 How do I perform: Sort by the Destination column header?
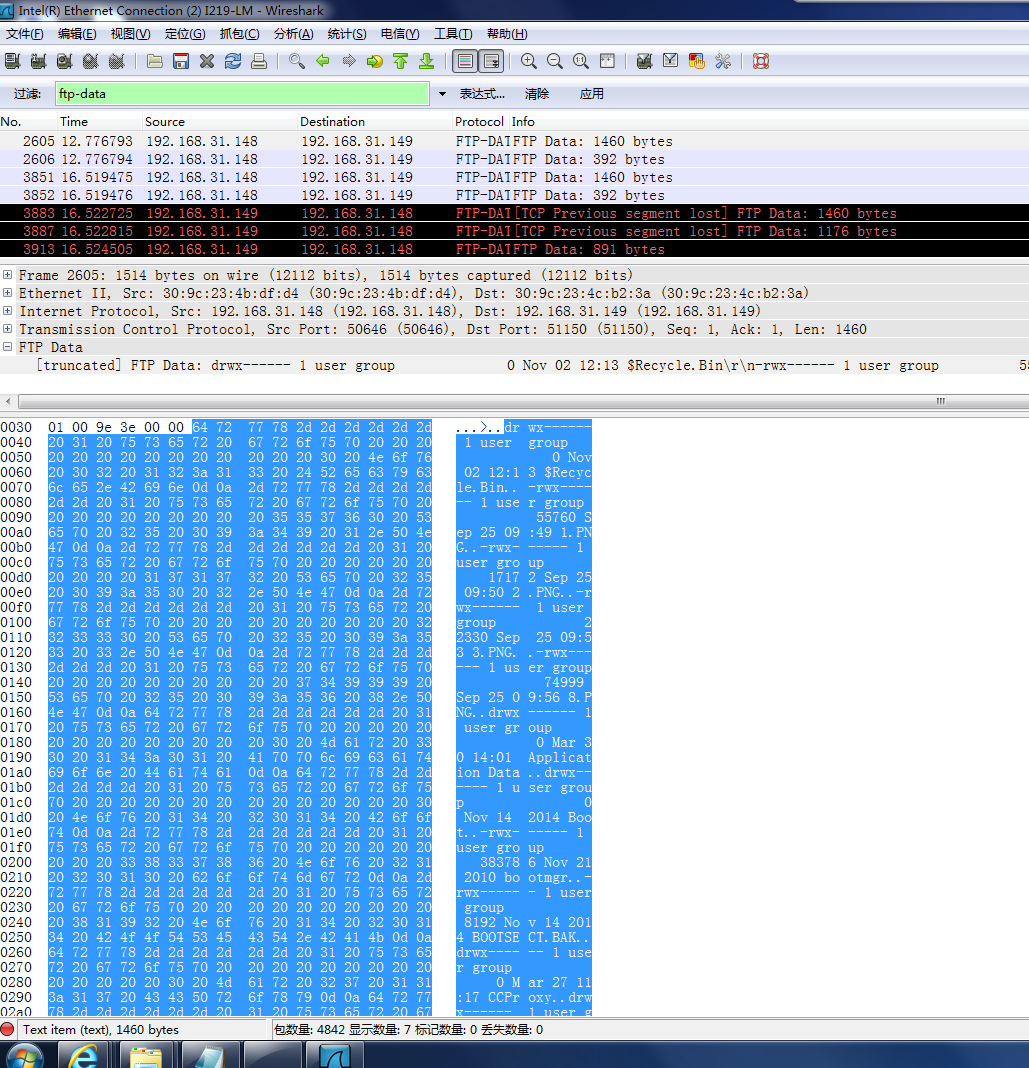[x=375, y=121]
